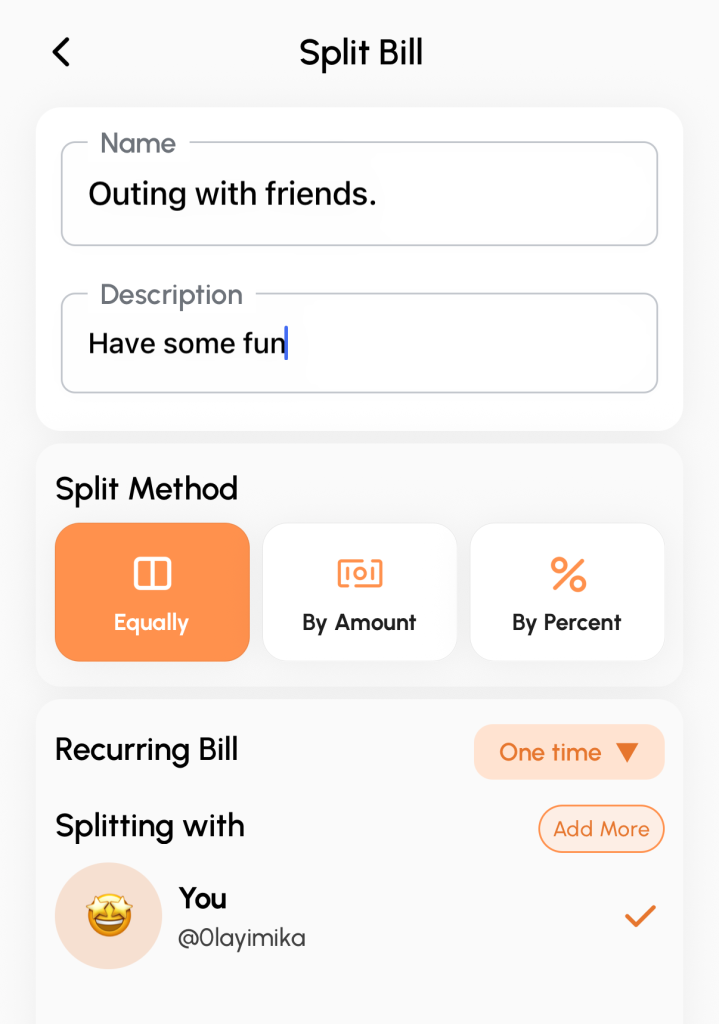Tap the You participant name

[x=203, y=898]
